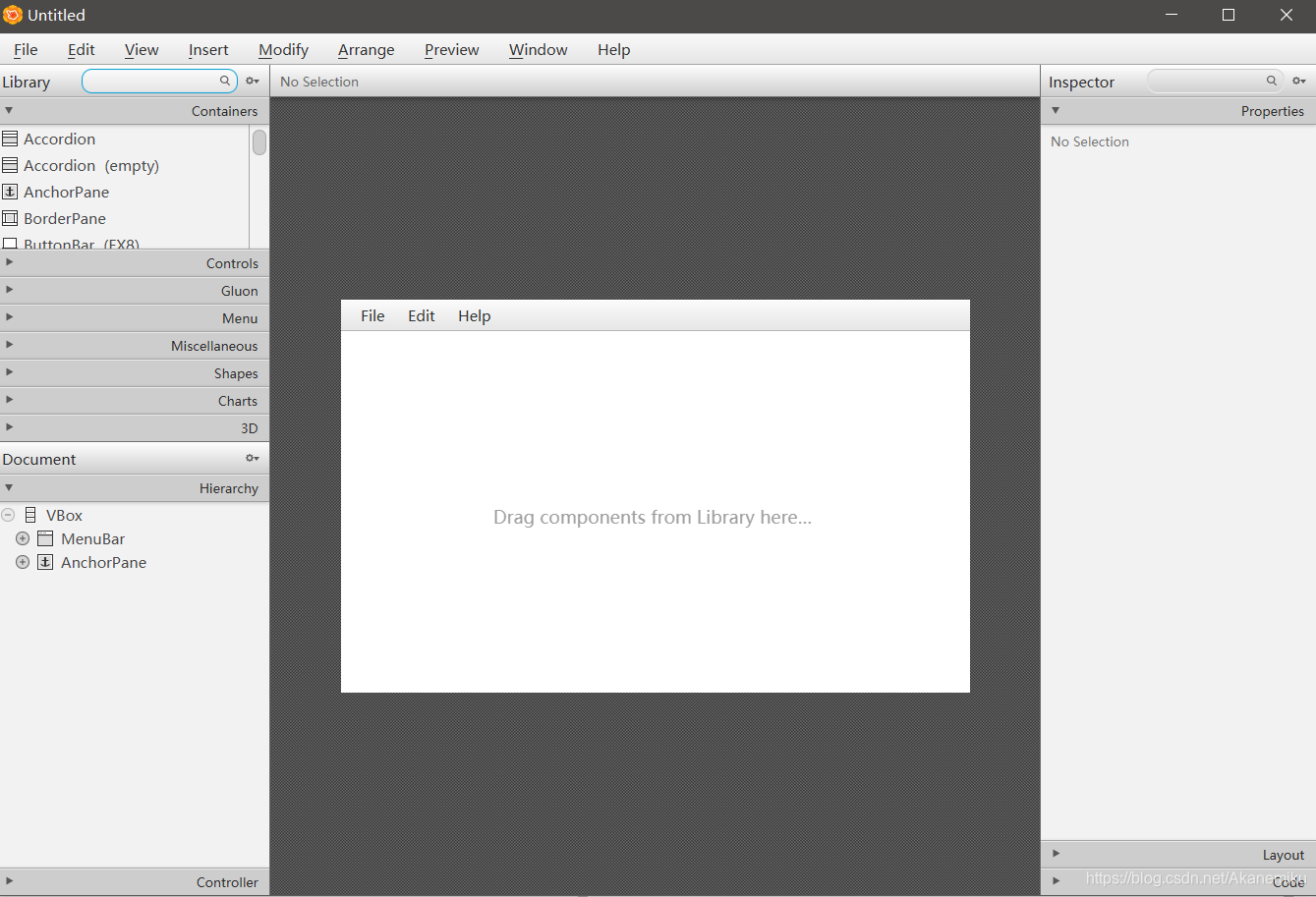Minimize the Scene Builder window
Screen dimensions: 1316x897
(1172, 15)
